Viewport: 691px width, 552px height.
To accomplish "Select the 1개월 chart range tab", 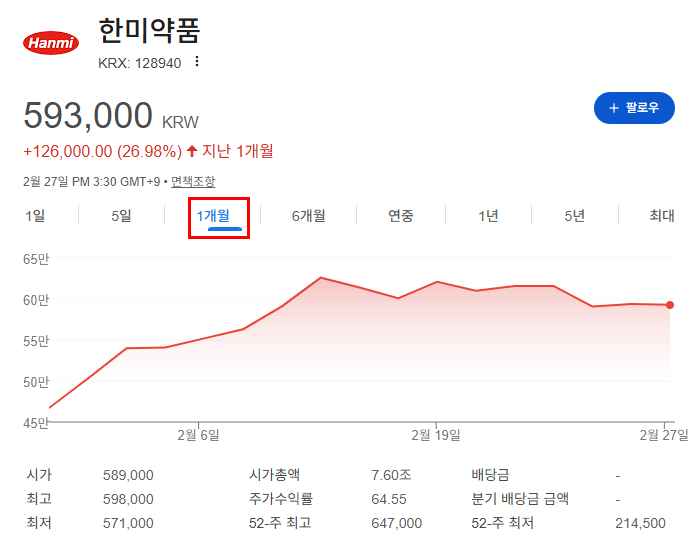I will (213, 215).
